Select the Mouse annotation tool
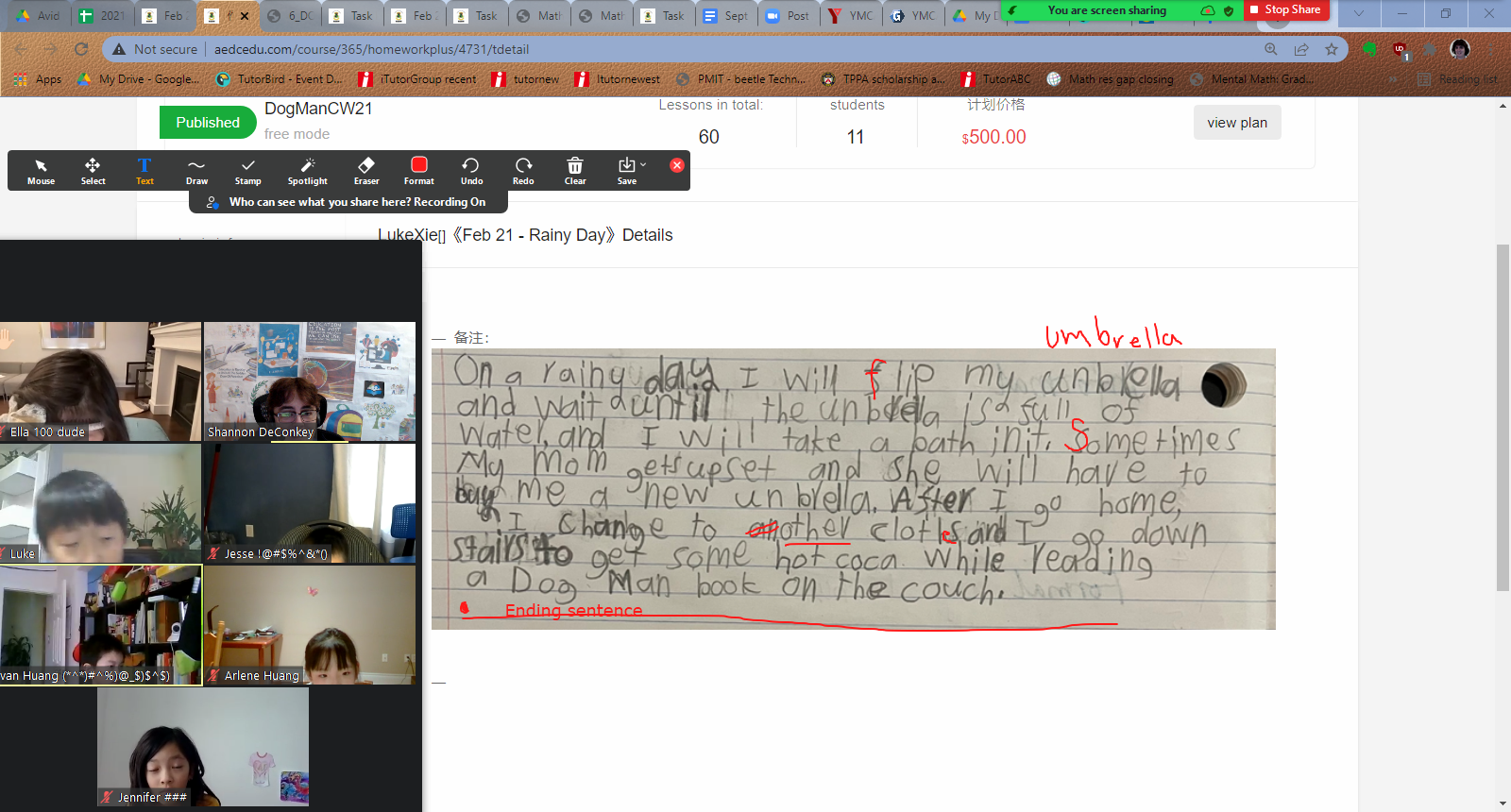This screenshot has height=812, width=1511. pos(41,171)
